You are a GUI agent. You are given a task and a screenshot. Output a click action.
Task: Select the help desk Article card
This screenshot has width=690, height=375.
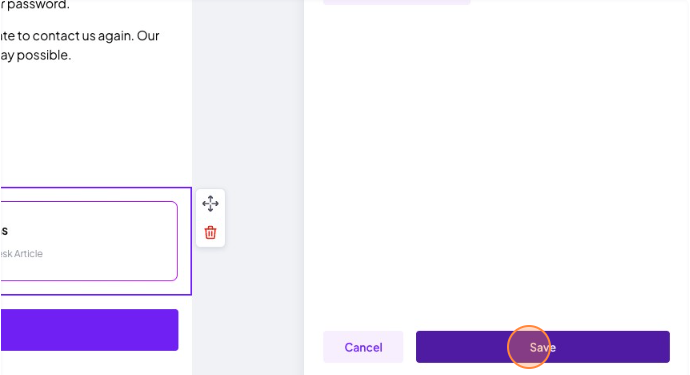pos(89,241)
